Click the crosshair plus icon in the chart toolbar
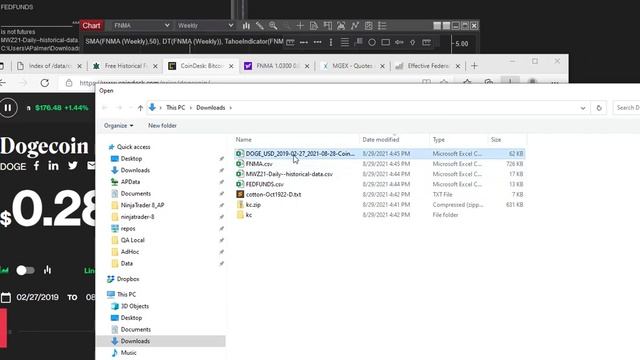This screenshot has width=640, height=360. 300,26
